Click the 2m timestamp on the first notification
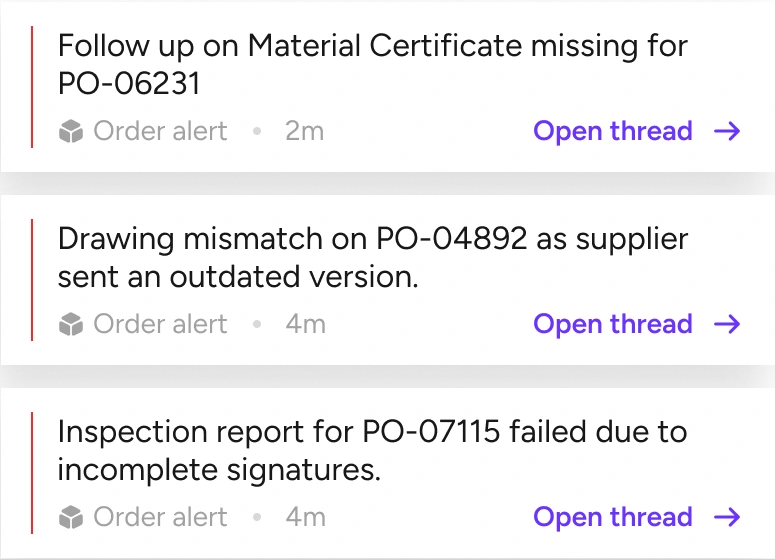Image resolution: width=775 pixels, height=559 pixels. [x=304, y=131]
